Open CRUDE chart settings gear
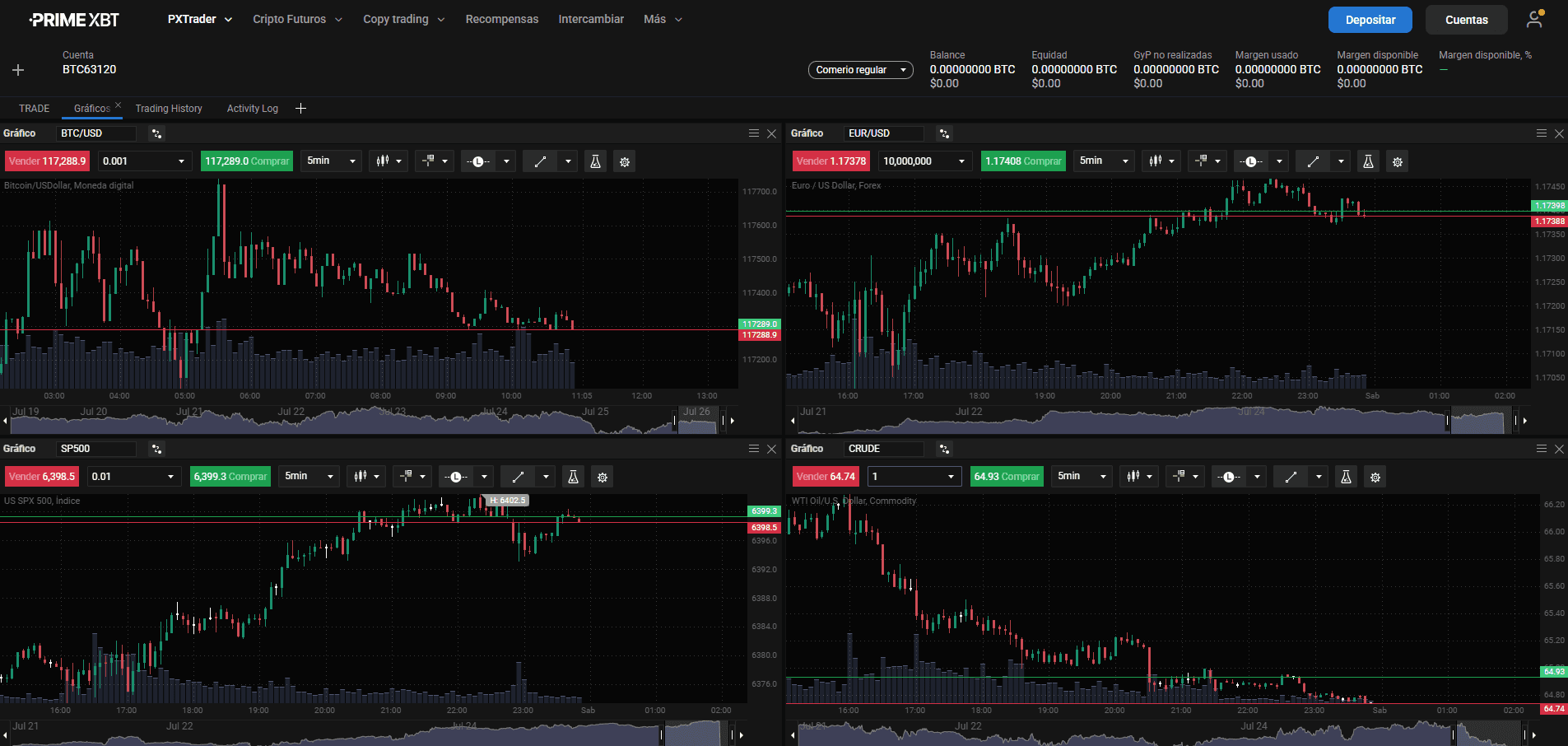The image size is (1568, 746). click(1375, 477)
